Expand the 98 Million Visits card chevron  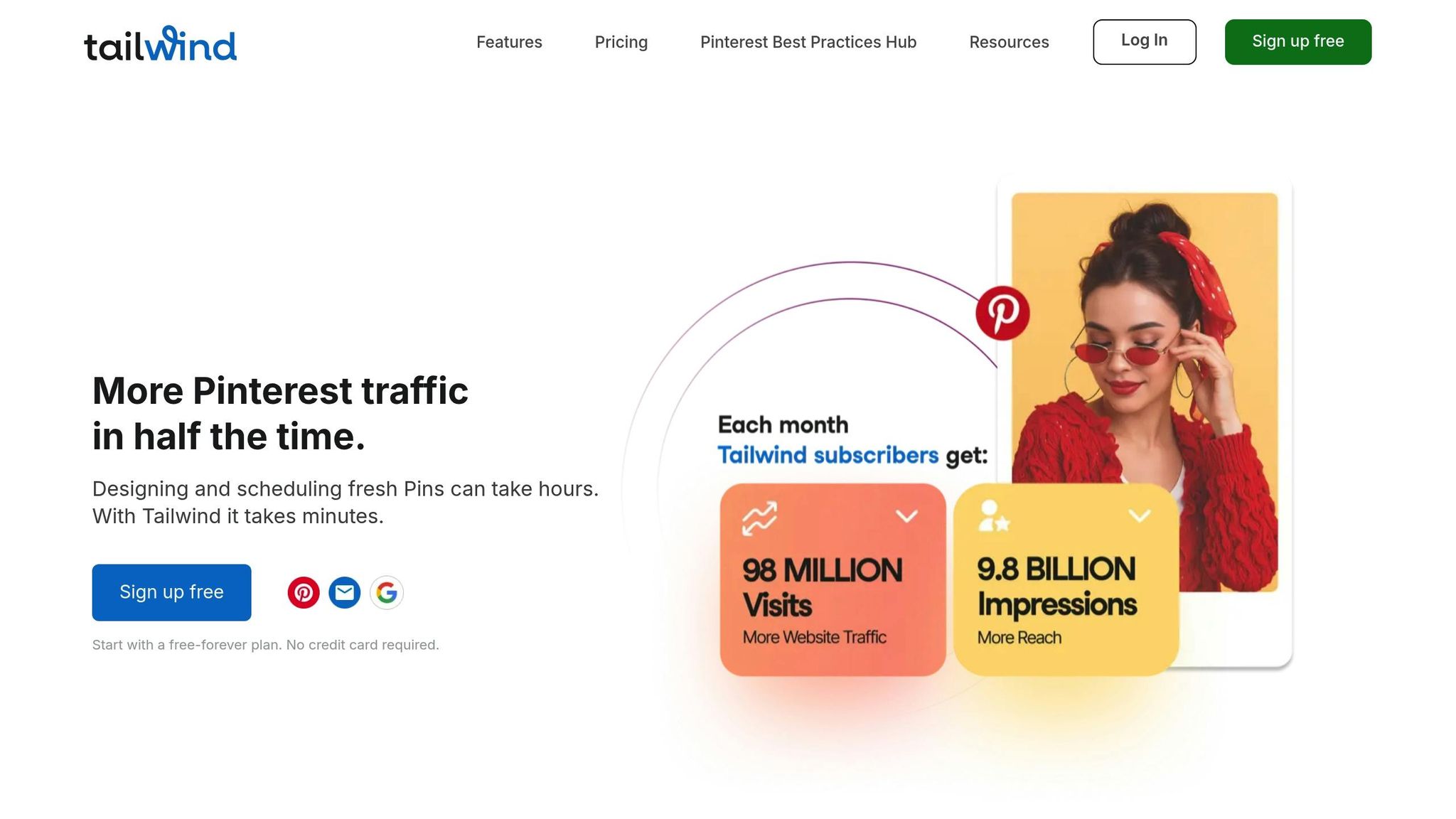point(906,515)
